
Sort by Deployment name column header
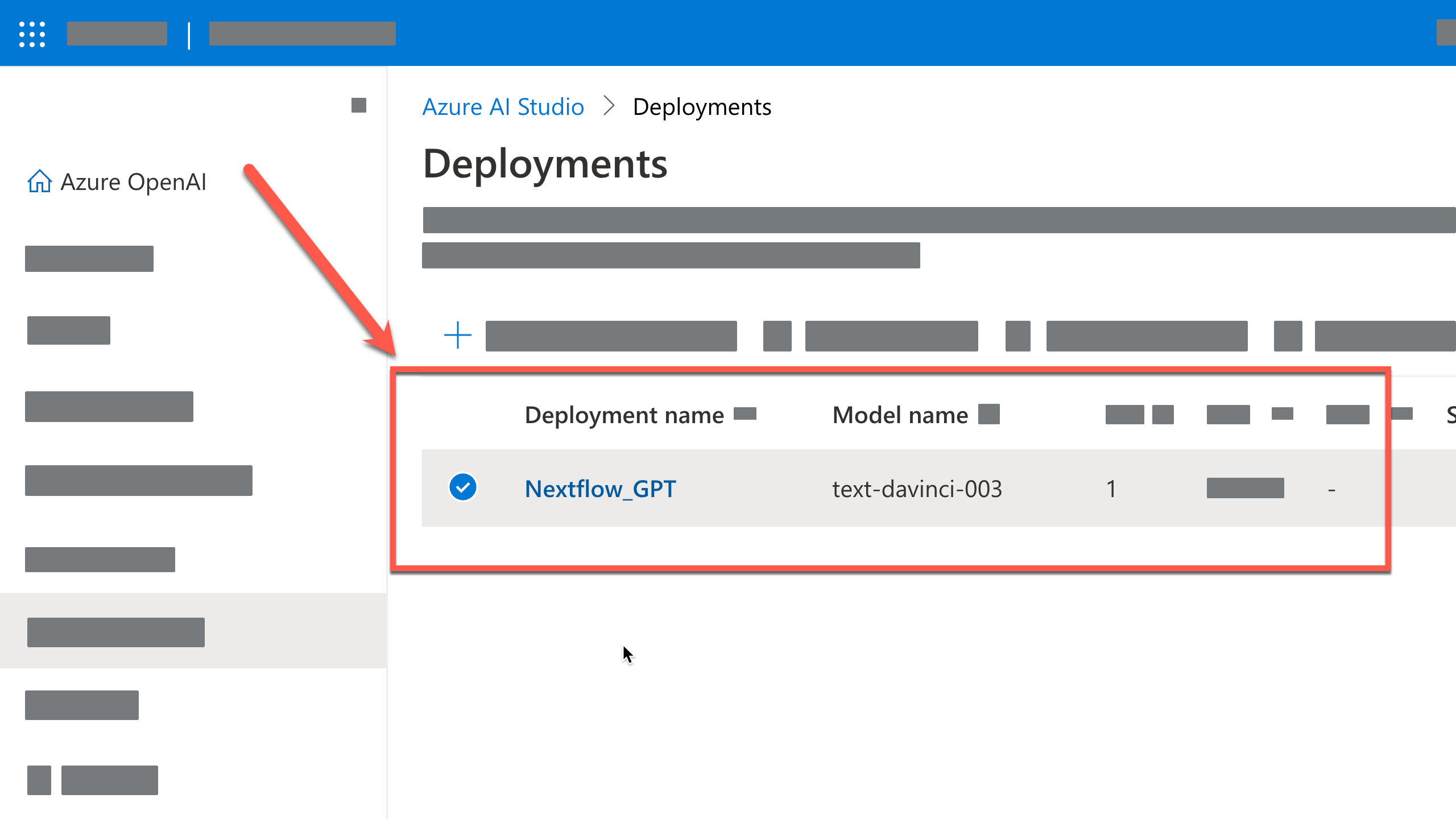(624, 415)
